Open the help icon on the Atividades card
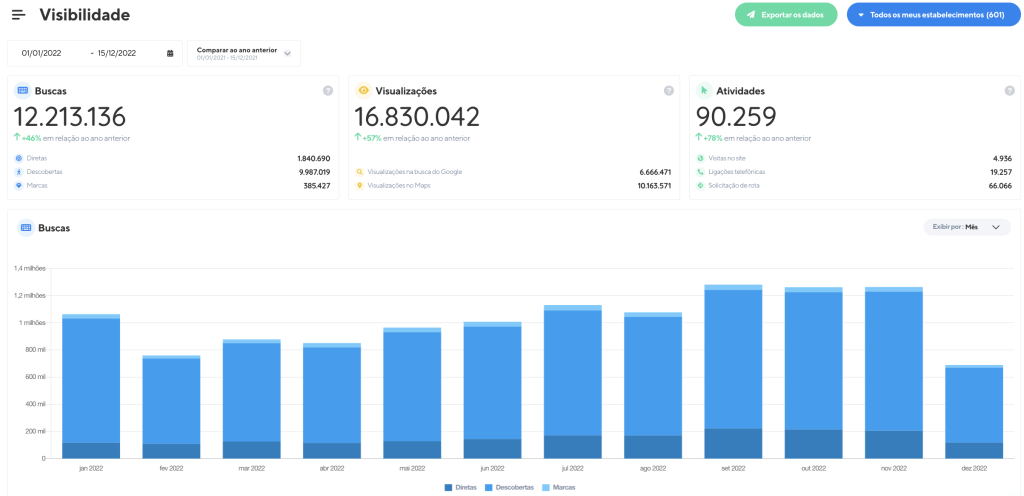The height and width of the screenshot is (496, 1024). pos(1010,91)
